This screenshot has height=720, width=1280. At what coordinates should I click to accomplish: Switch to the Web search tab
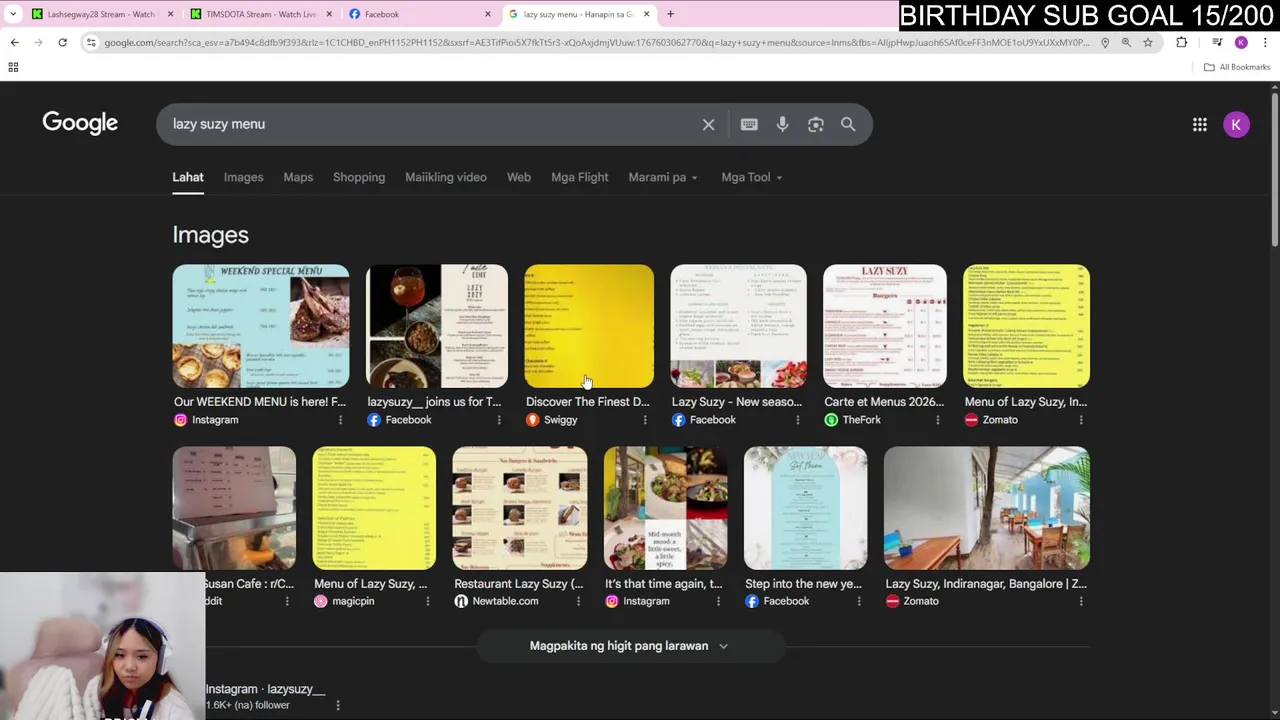pos(519,177)
